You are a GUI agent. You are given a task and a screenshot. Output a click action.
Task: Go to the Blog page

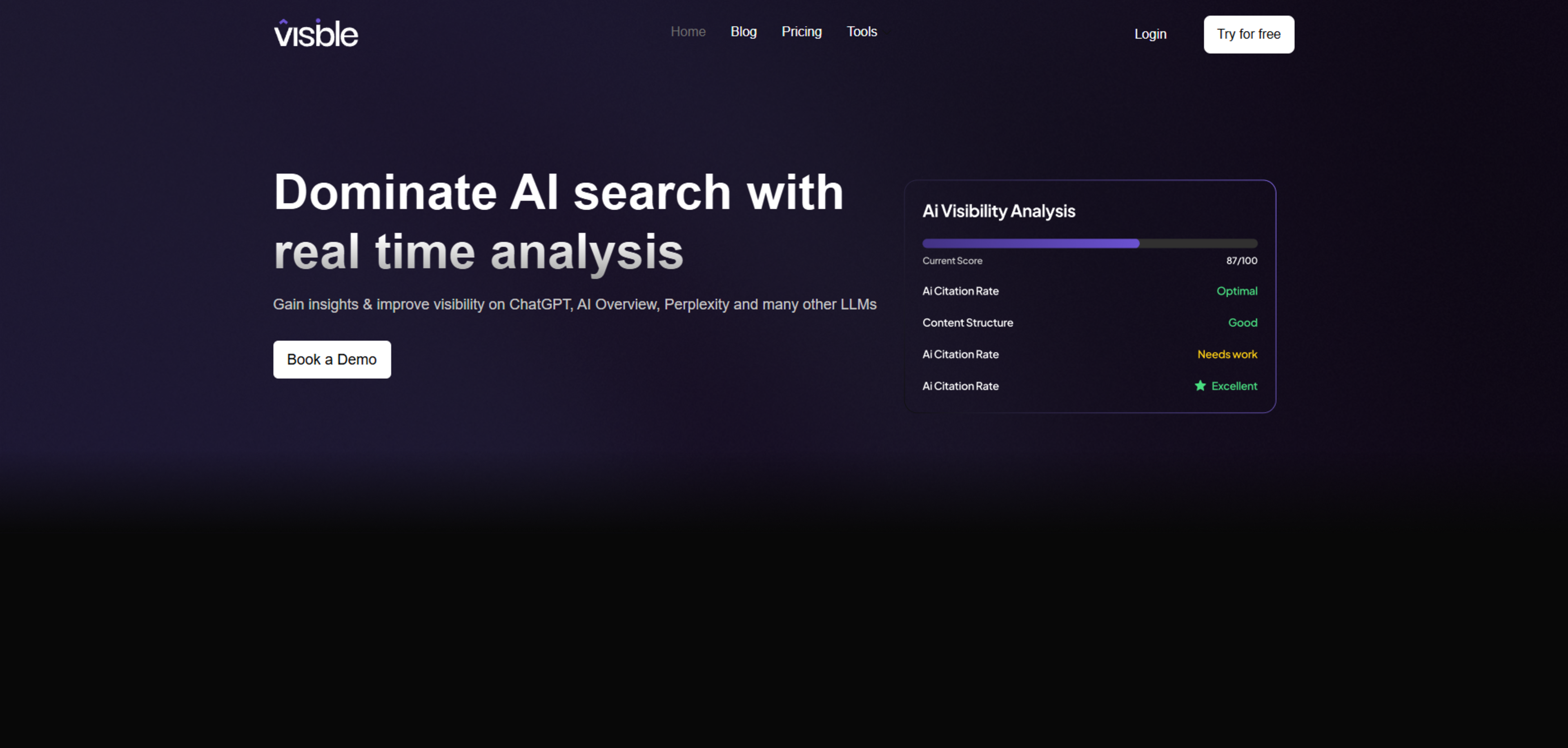click(x=743, y=31)
